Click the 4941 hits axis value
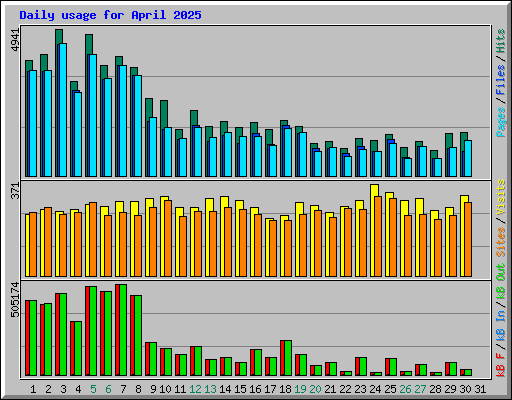The image size is (512, 400). click(x=15, y=40)
